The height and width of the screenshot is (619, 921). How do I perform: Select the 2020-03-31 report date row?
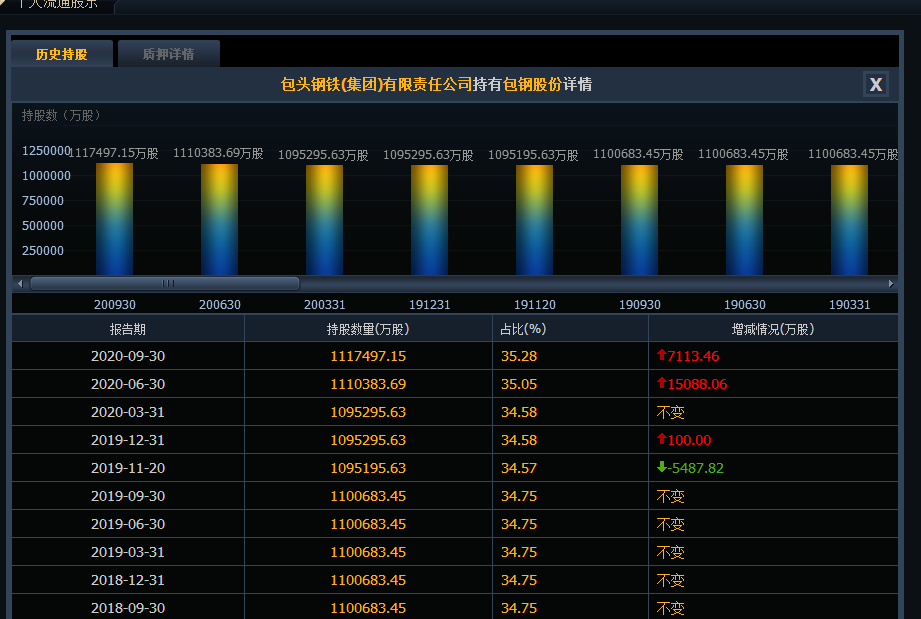(x=455, y=412)
